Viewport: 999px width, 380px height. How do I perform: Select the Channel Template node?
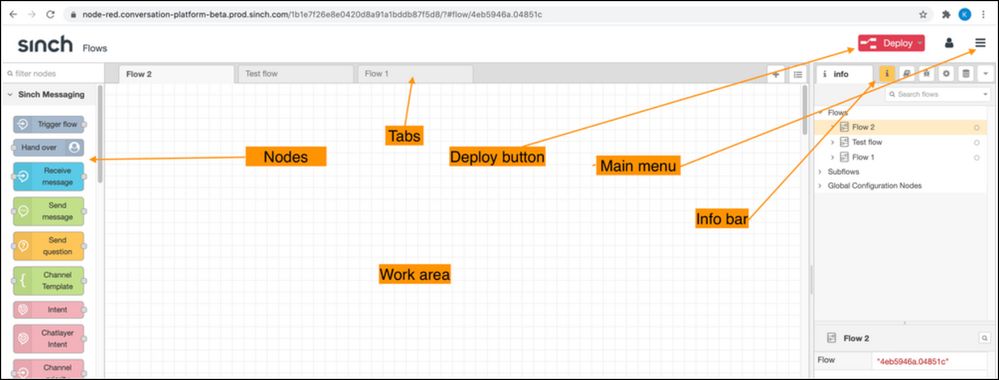tap(48, 281)
